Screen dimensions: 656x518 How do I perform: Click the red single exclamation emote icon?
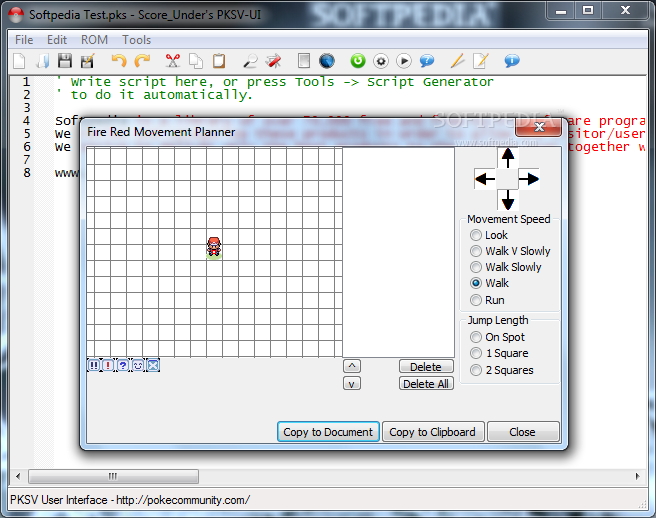pos(108,365)
